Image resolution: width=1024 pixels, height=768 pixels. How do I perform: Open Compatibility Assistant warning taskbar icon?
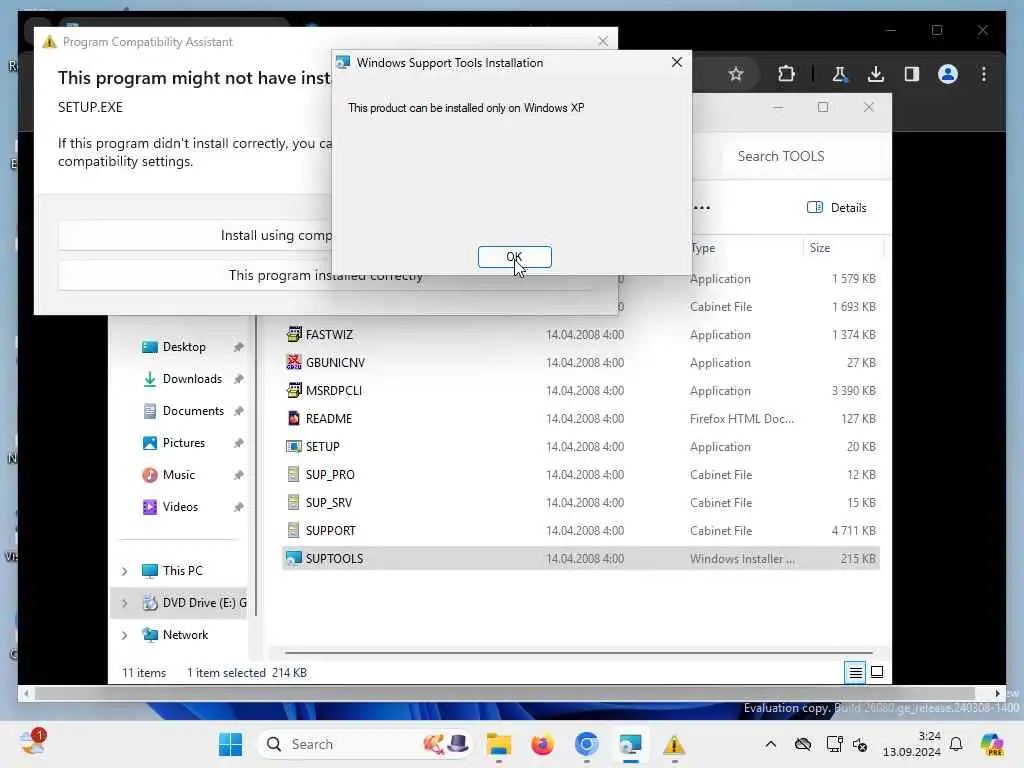coord(674,744)
